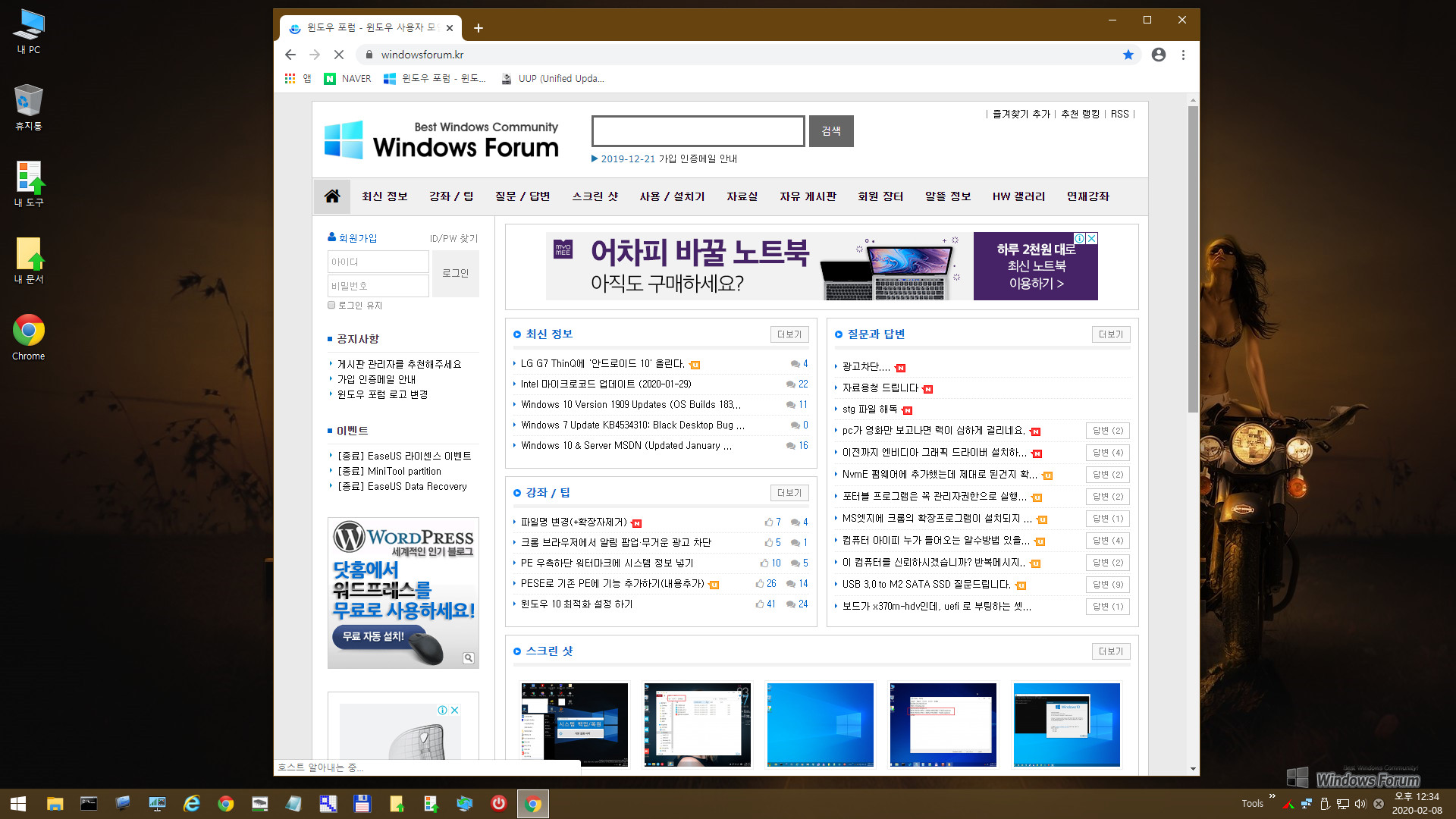
Task: Open the Chrome three-dot menu
Action: [1183, 55]
